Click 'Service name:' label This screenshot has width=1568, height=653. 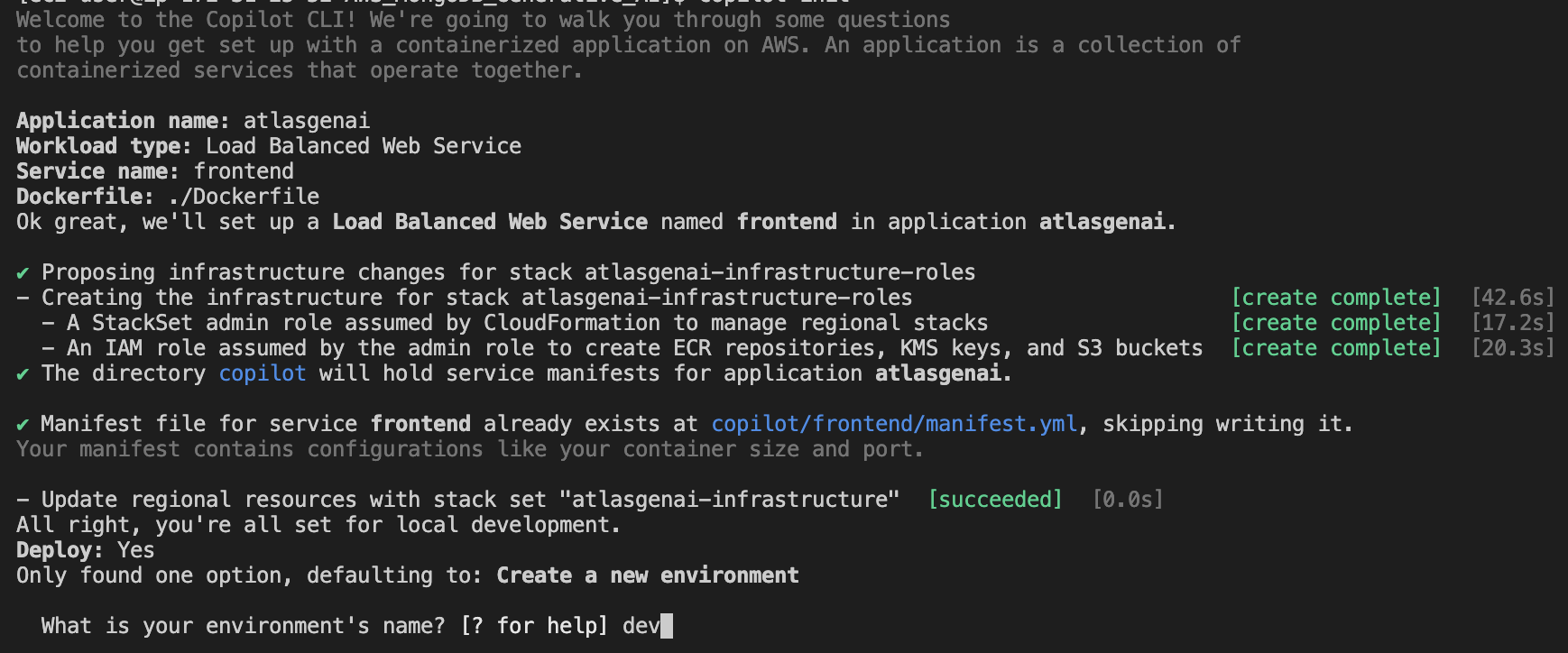click(98, 171)
